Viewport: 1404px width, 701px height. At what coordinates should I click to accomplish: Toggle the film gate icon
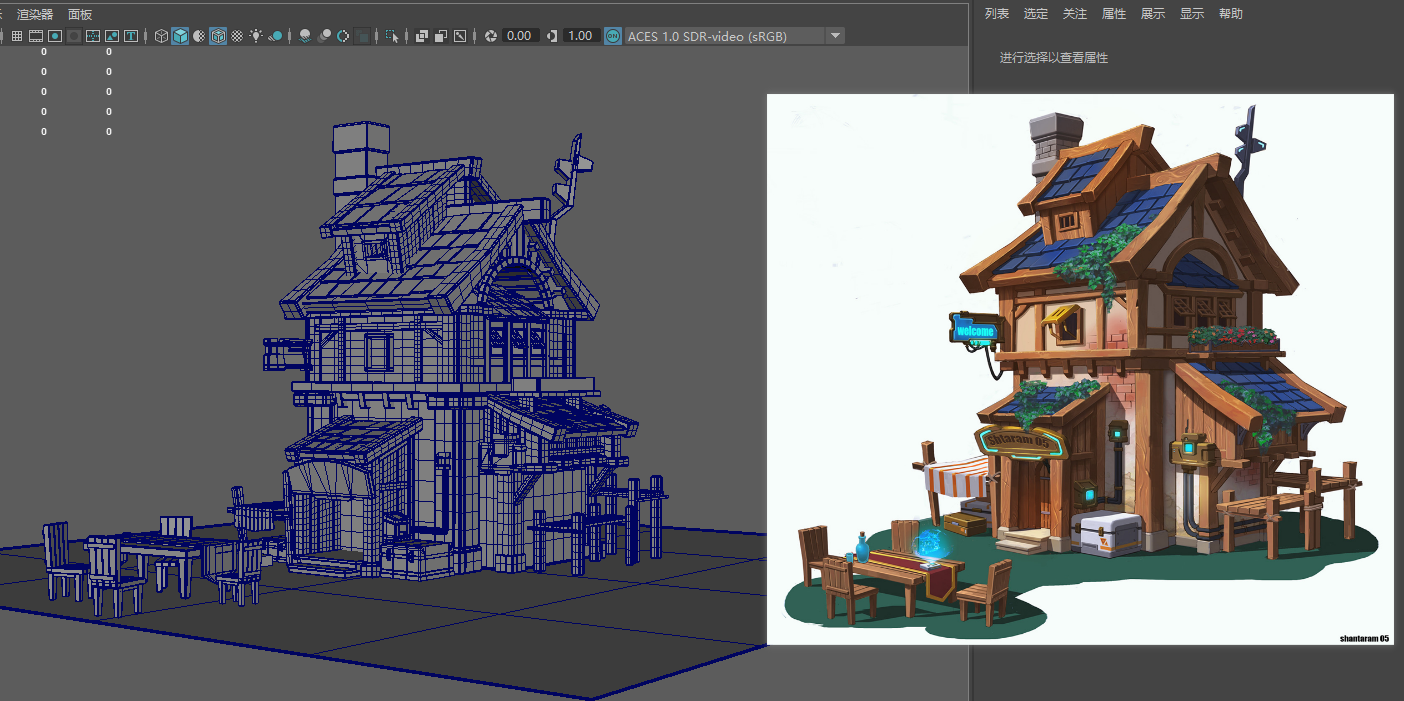click(x=36, y=36)
